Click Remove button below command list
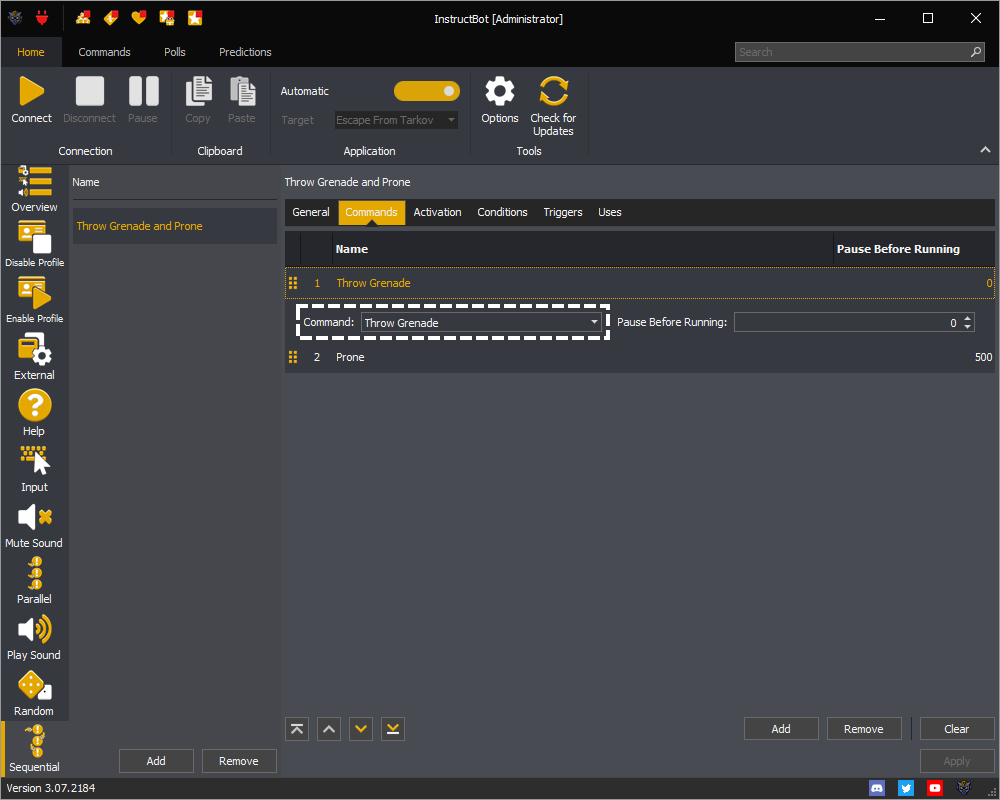Image resolution: width=1000 pixels, height=800 pixels. [864, 729]
